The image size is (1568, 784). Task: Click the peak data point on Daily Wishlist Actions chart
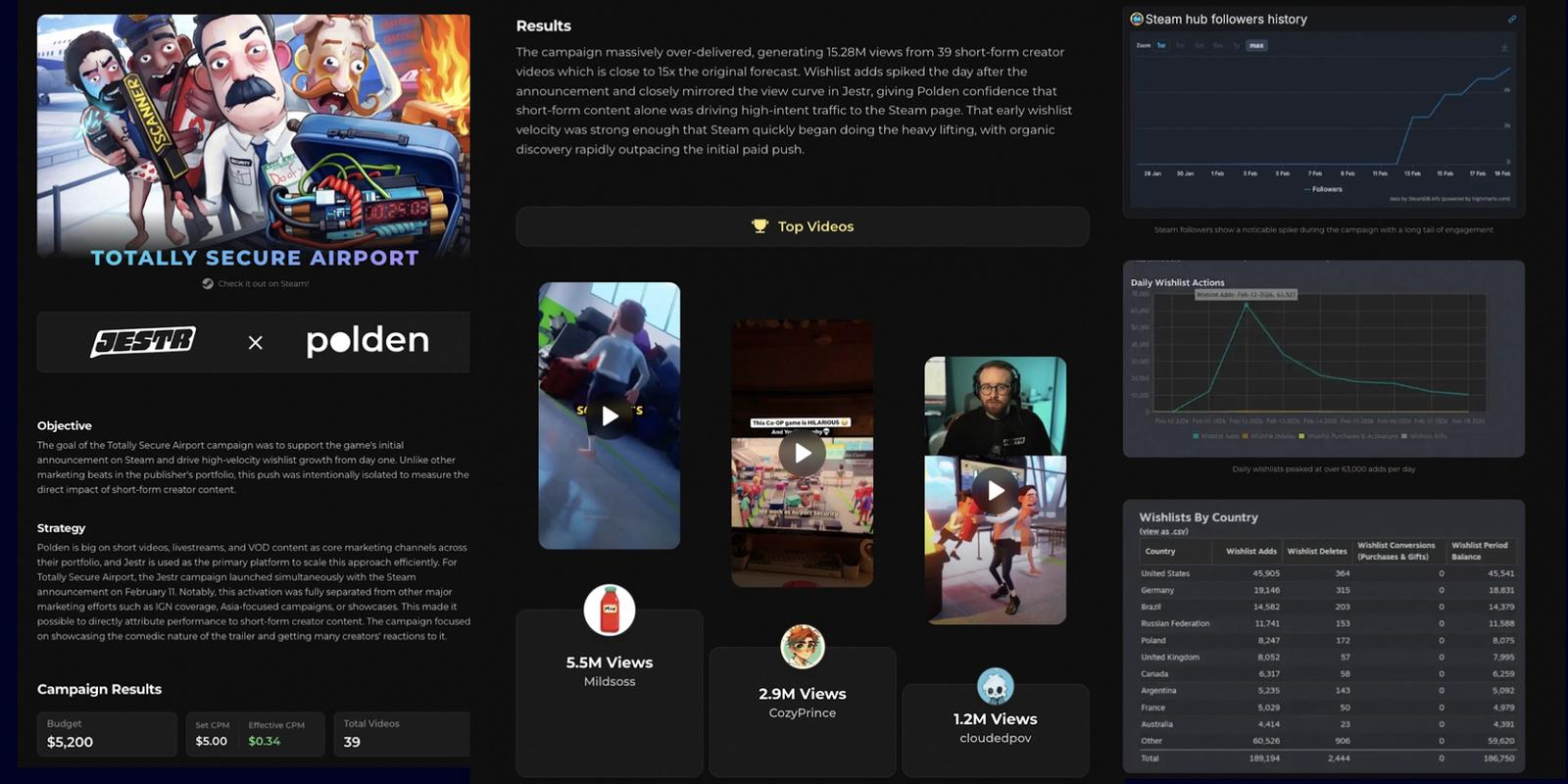(x=1247, y=305)
